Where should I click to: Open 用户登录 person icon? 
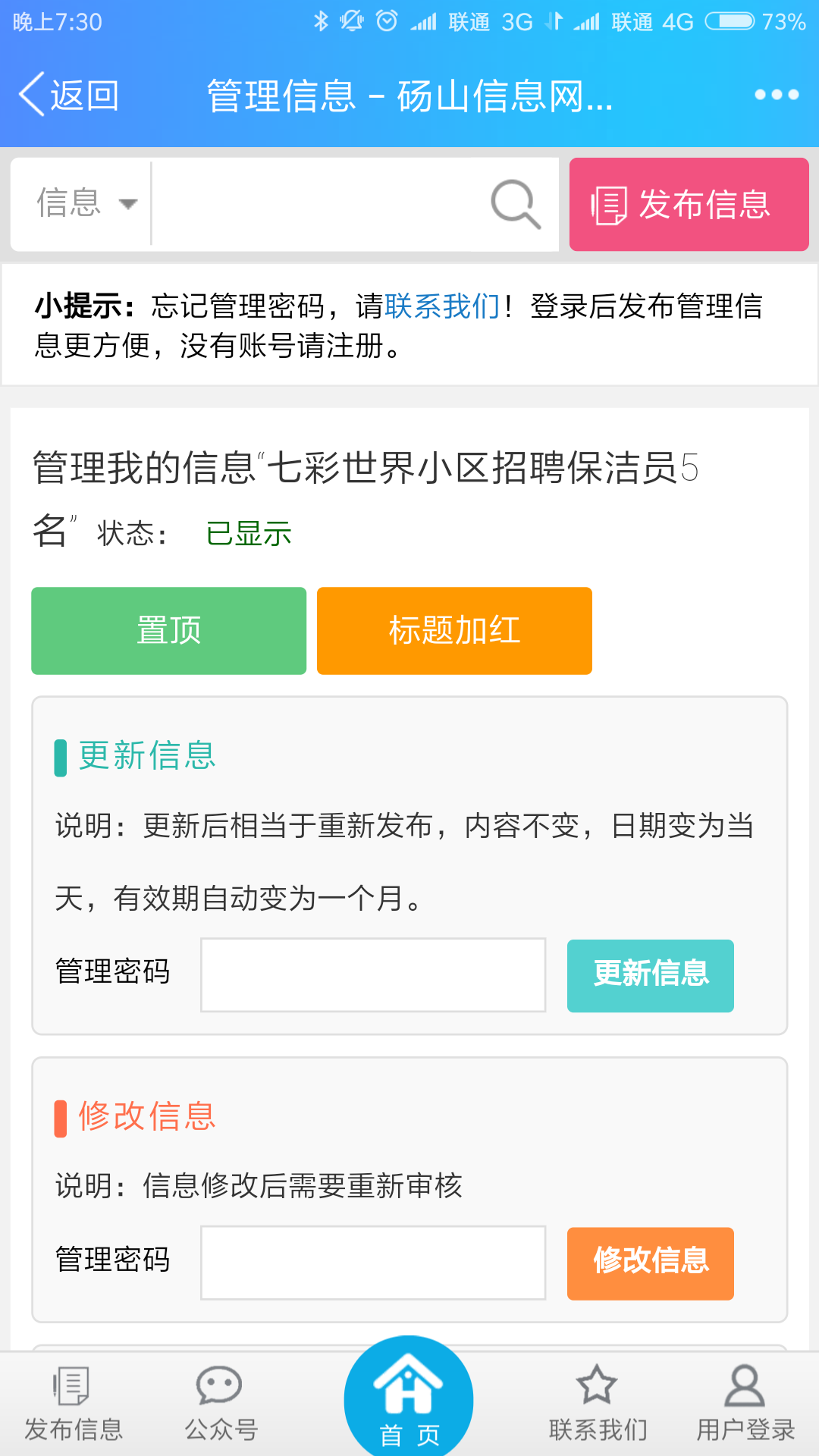[x=745, y=1385]
